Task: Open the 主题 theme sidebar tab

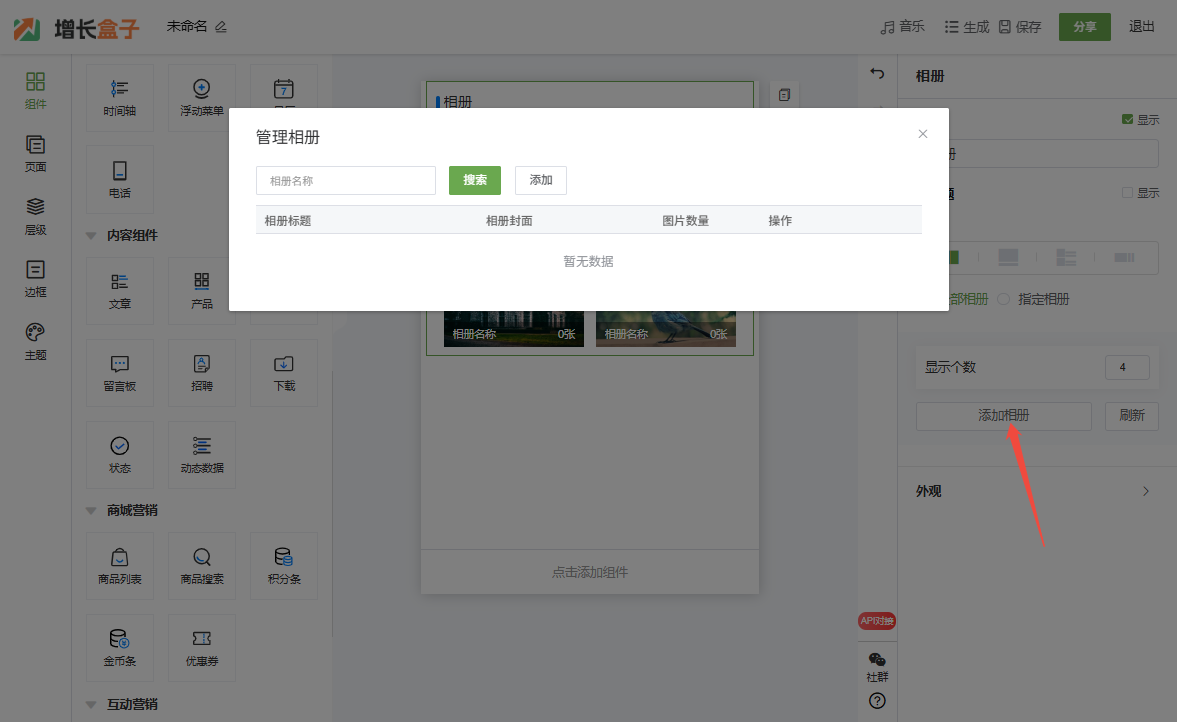Action: 35,341
